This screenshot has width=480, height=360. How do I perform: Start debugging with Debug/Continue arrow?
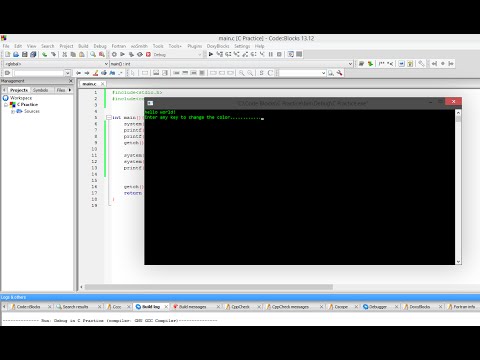point(211,54)
